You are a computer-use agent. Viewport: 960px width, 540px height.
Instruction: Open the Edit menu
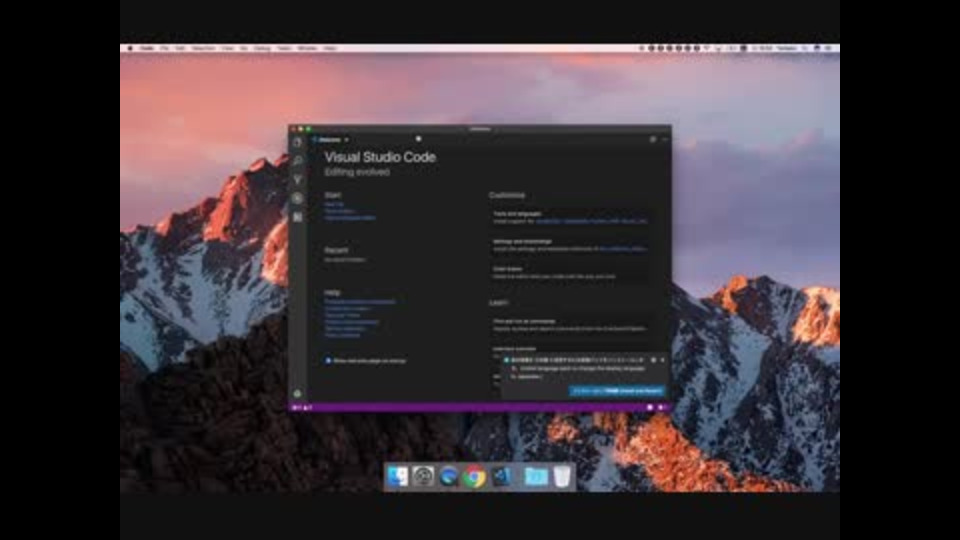pyautogui.click(x=180, y=48)
